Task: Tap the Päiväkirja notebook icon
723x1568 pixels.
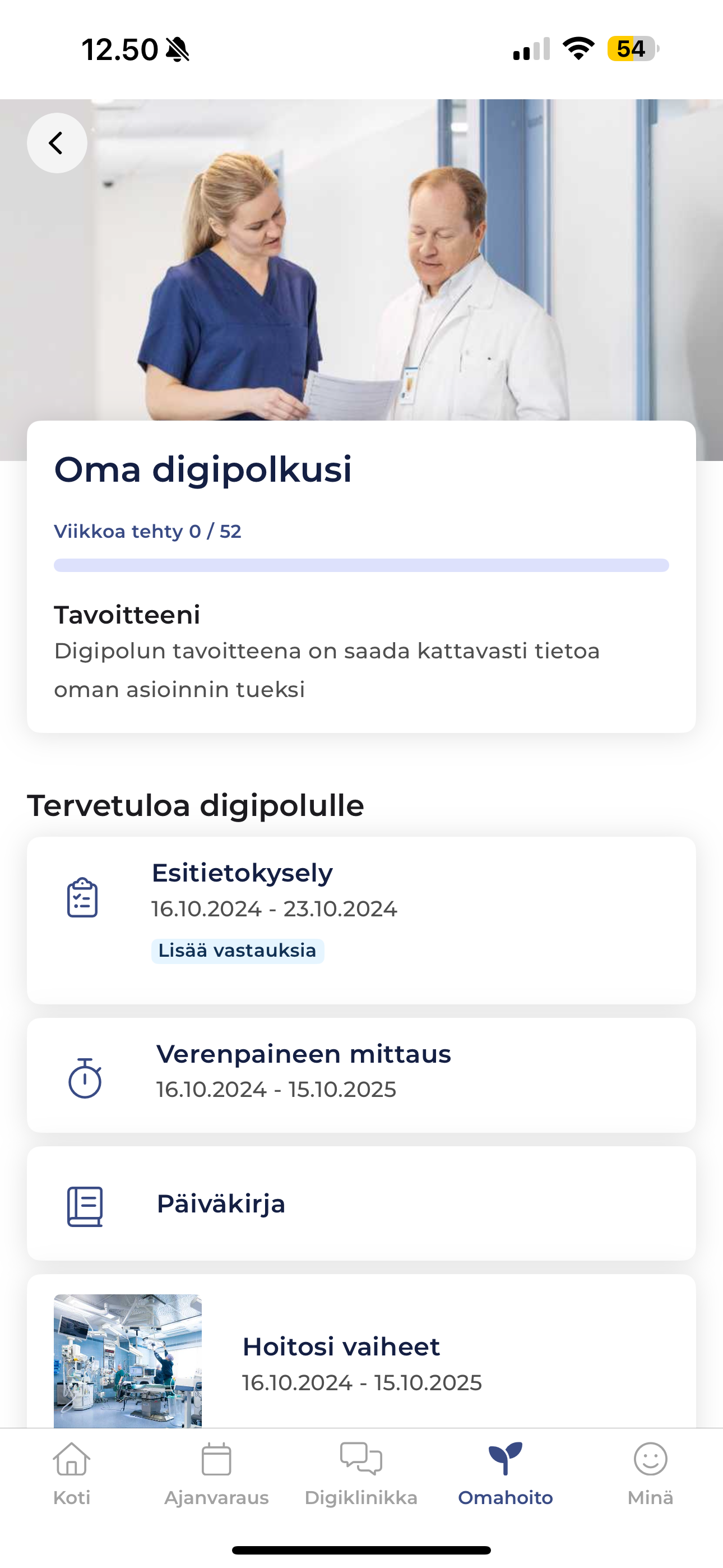Action: coord(85,1206)
